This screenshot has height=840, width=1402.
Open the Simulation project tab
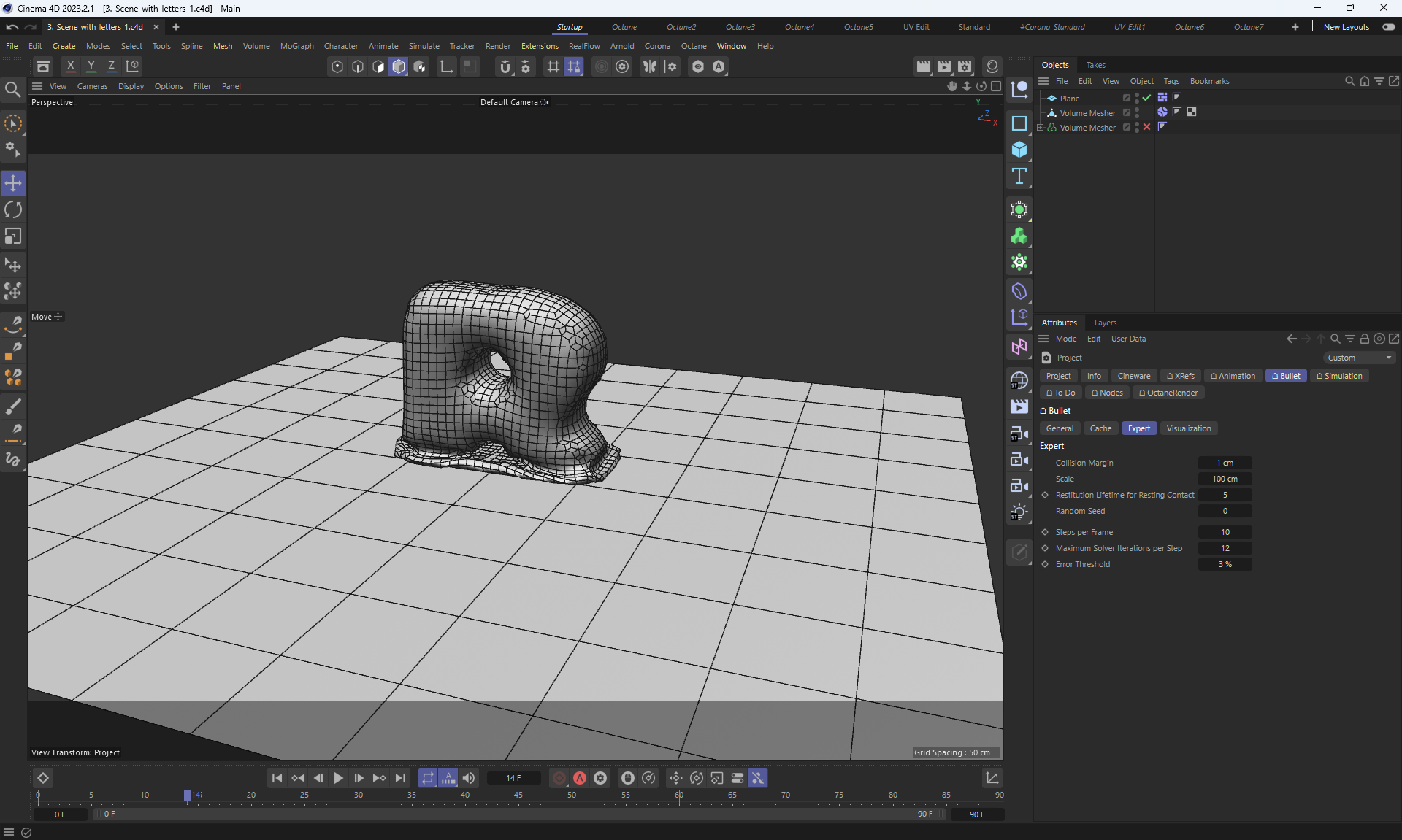[1339, 376]
